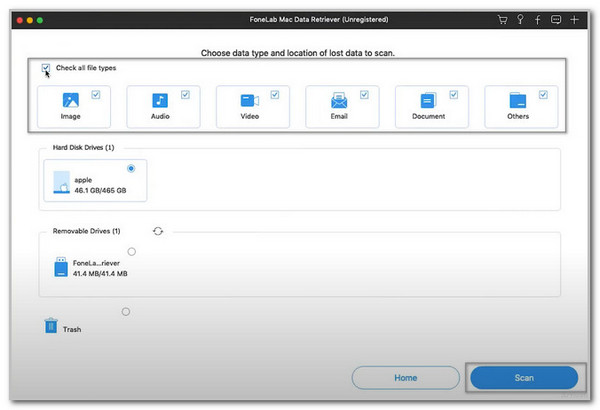Image resolution: width=600 pixels, height=410 pixels.
Task: Open the Facebook share icon
Action: click(538, 20)
